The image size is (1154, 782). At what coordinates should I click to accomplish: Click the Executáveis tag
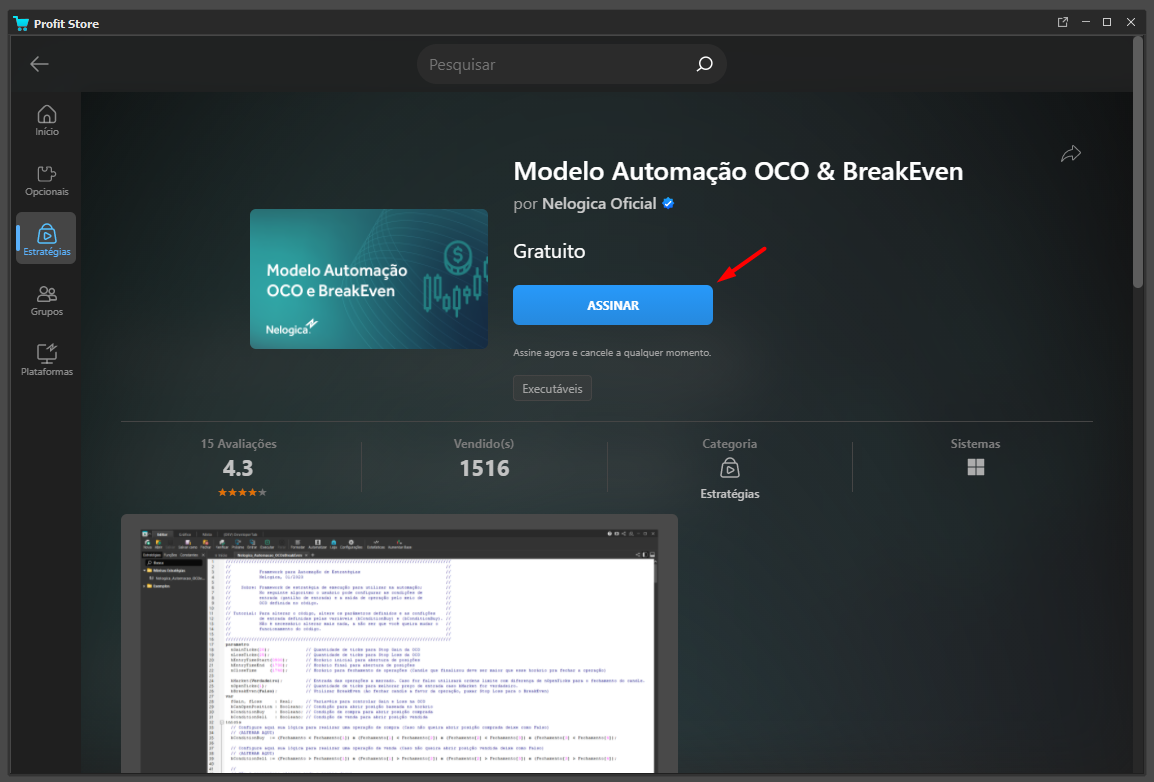click(552, 388)
